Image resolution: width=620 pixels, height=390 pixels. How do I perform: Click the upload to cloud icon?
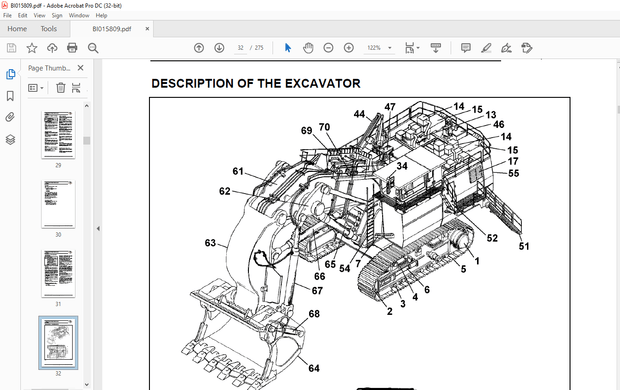click(x=52, y=48)
